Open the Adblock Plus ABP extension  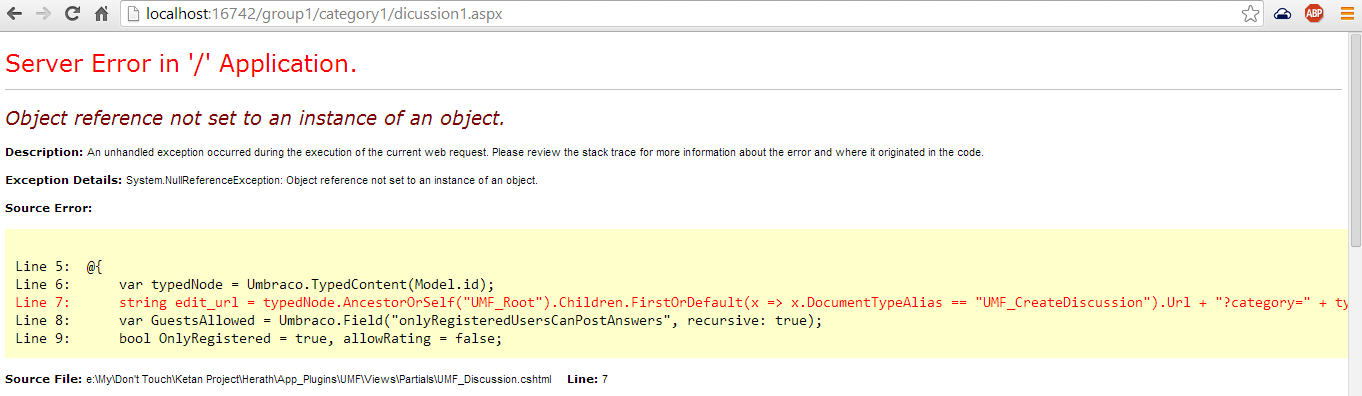pos(1314,14)
